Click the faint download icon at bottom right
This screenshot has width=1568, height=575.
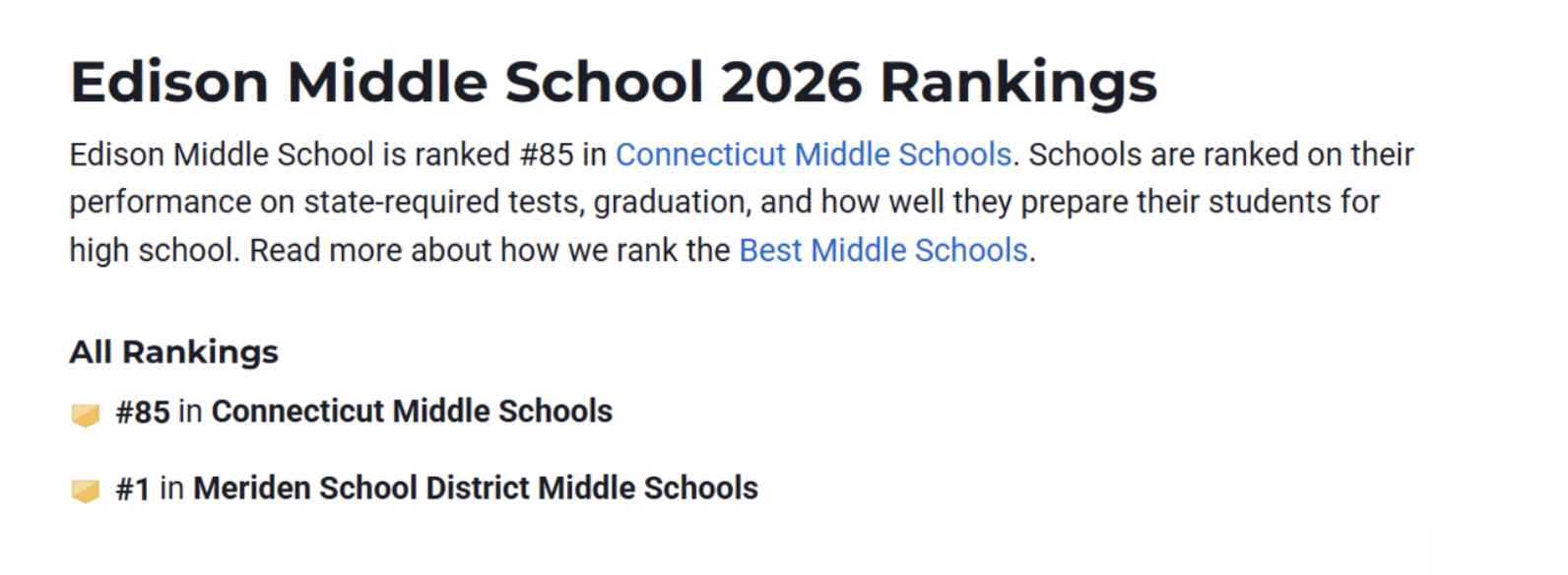(x=1445, y=547)
